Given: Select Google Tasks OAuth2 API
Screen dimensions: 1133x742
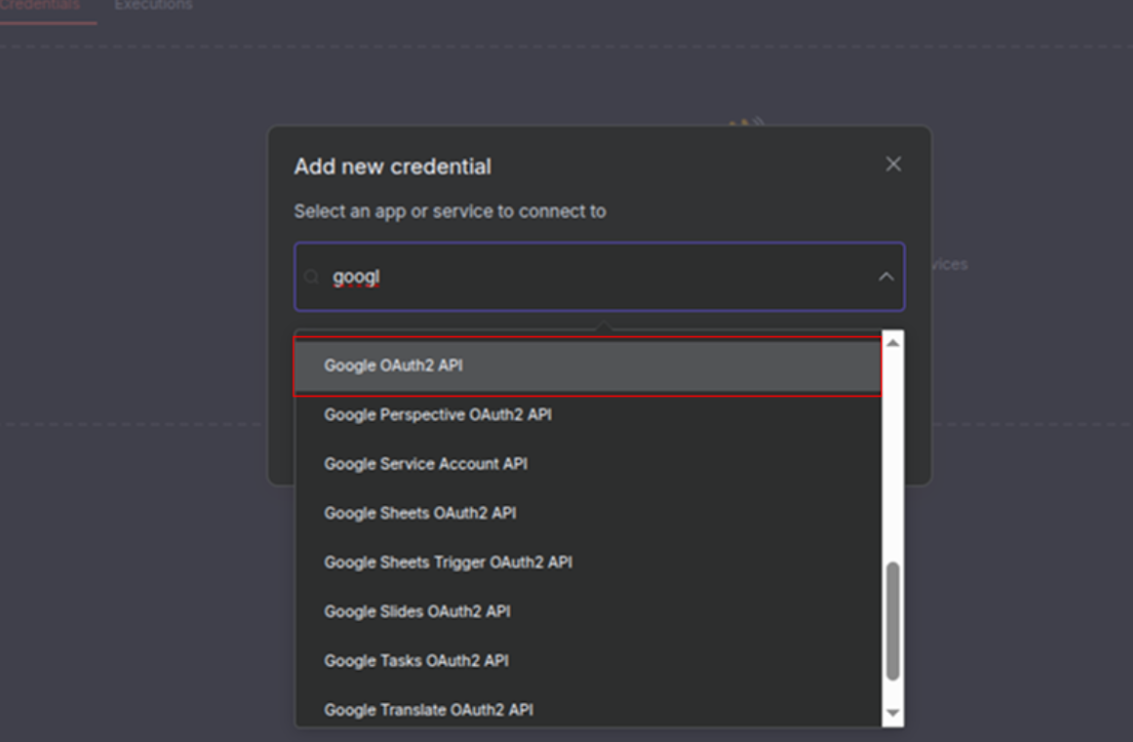Looking at the screenshot, I should (x=587, y=660).
